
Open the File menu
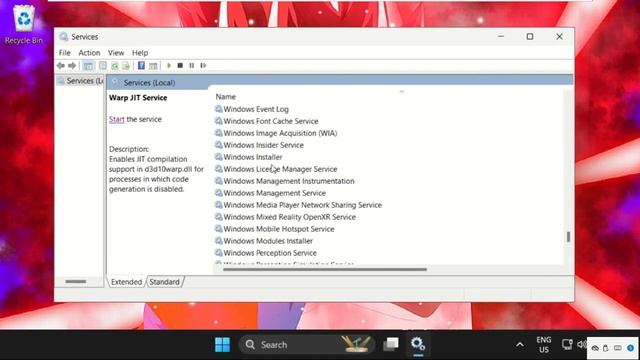click(x=64, y=53)
